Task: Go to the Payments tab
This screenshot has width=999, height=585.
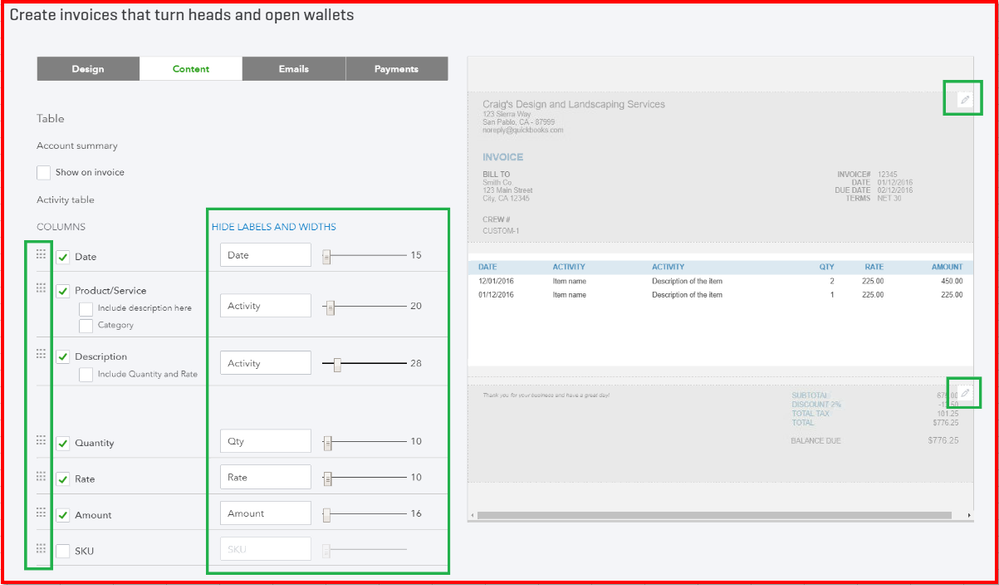Action: [x=396, y=69]
